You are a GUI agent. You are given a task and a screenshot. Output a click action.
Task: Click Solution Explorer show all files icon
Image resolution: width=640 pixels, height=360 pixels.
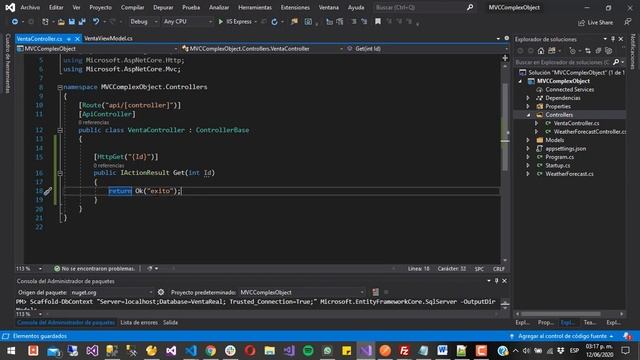point(609,51)
